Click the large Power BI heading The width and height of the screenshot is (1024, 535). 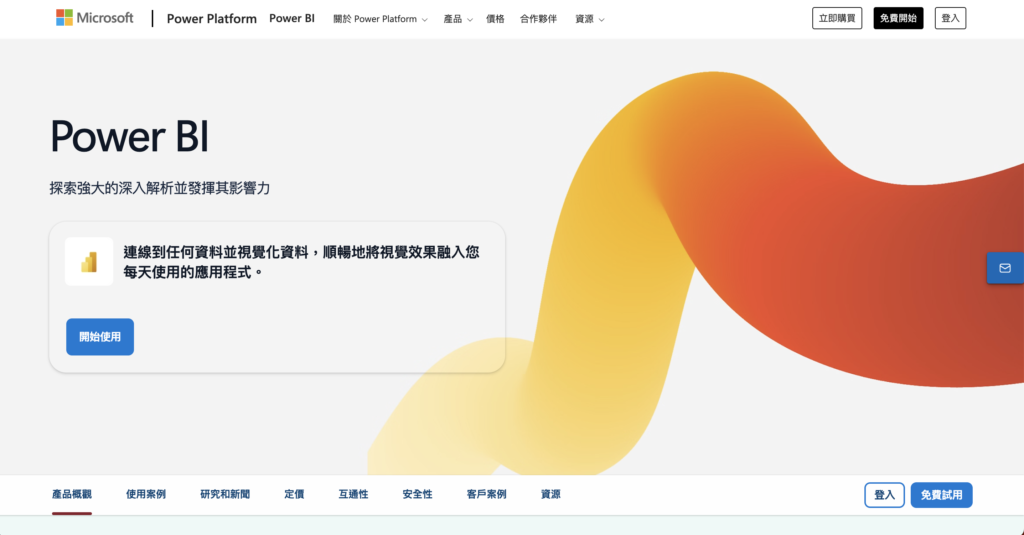point(130,137)
